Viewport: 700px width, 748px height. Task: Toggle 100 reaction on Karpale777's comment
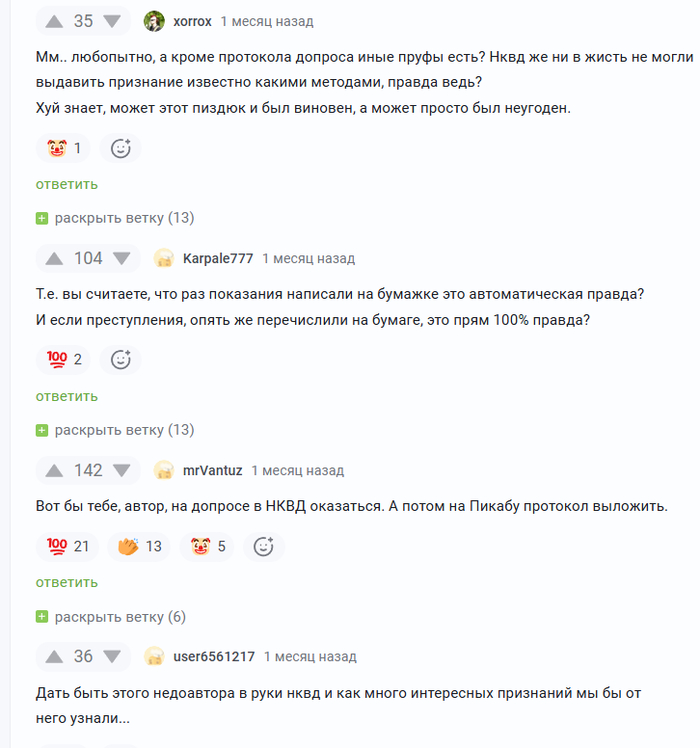[64, 359]
